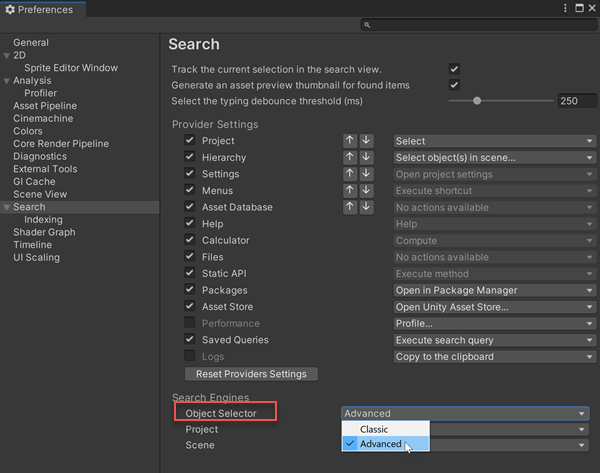600x473 pixels.
Task: Toggle Track the current selection checkbox
Action: pos(454,69)
